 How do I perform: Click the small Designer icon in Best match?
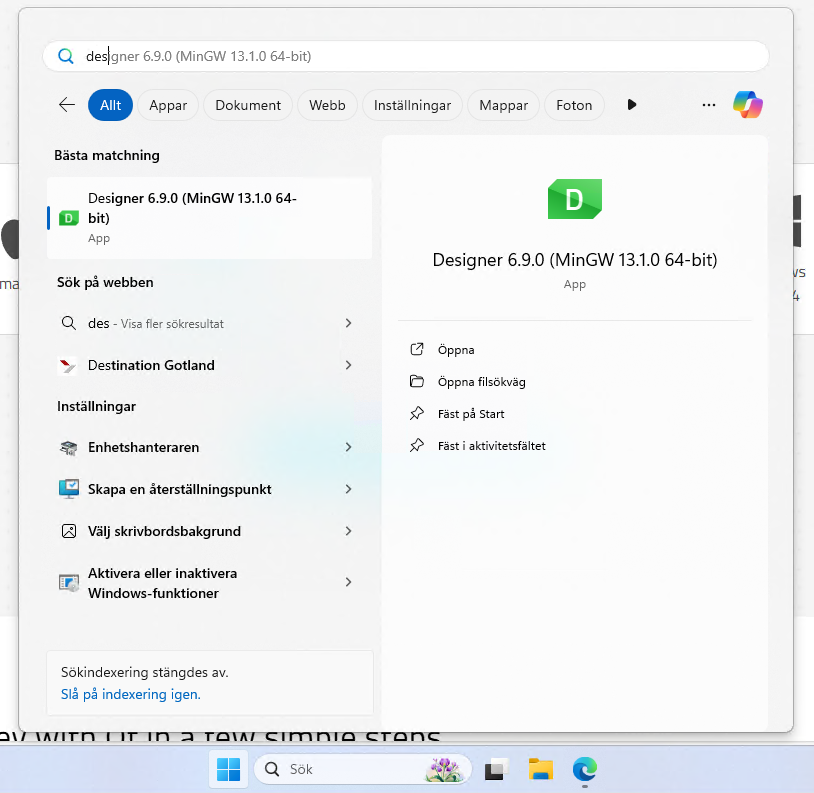point(69,218)
